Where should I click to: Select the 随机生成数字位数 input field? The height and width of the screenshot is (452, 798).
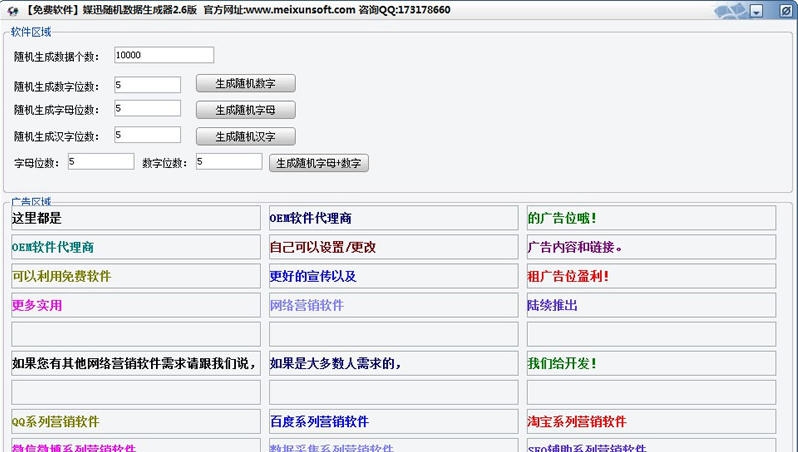pyautogui.click(x=147, y=85)
